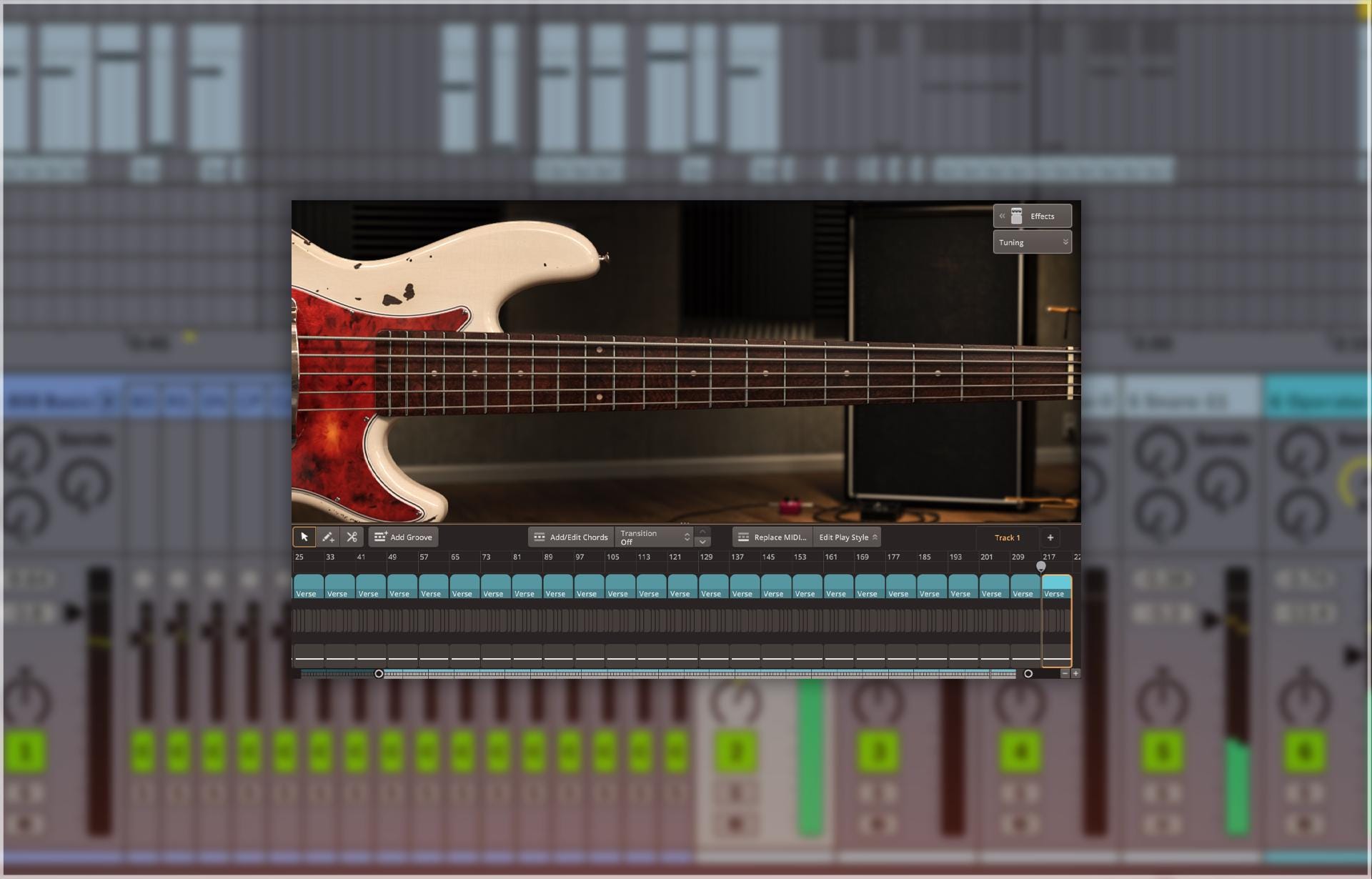The image size is (1372, 879).
Task: Zoom out the timeline with the minus button
Action: click(1065, 673)
